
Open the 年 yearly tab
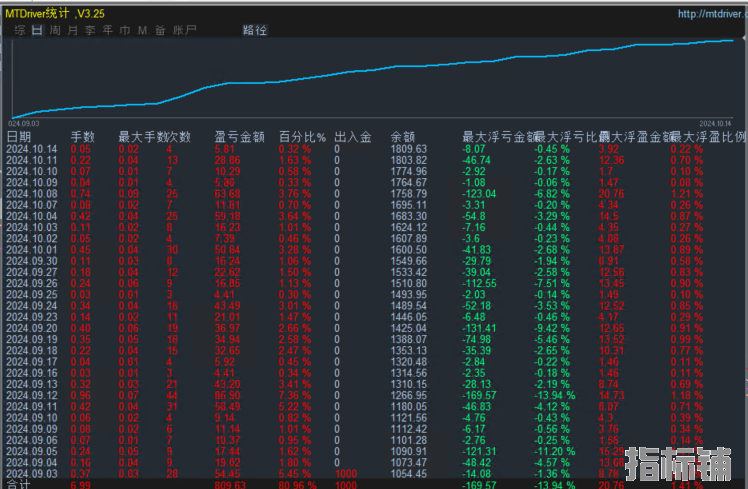pyautogui.click(x=107, y=31)
